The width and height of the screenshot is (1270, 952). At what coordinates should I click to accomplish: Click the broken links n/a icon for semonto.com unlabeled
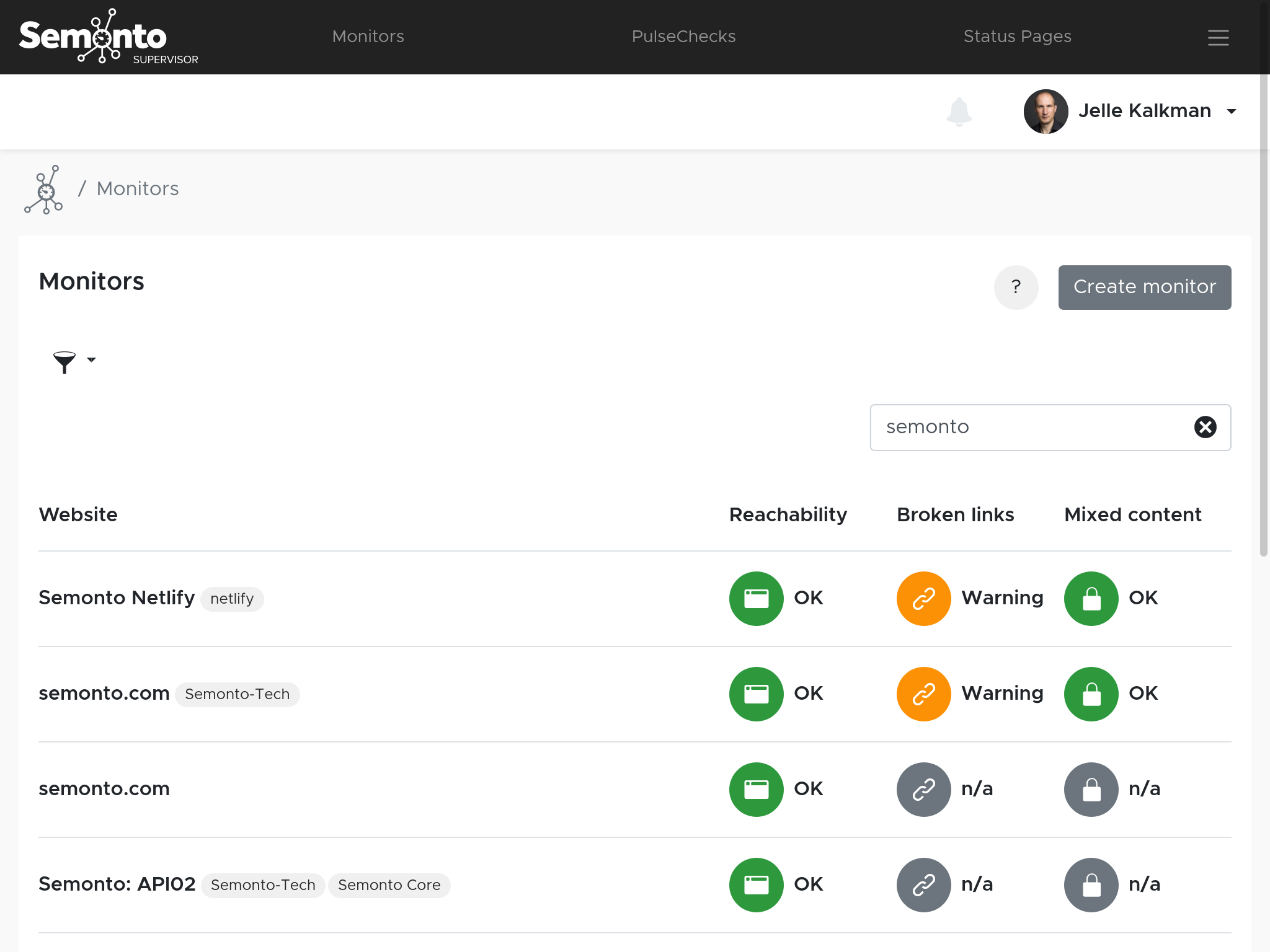point(923,788)
